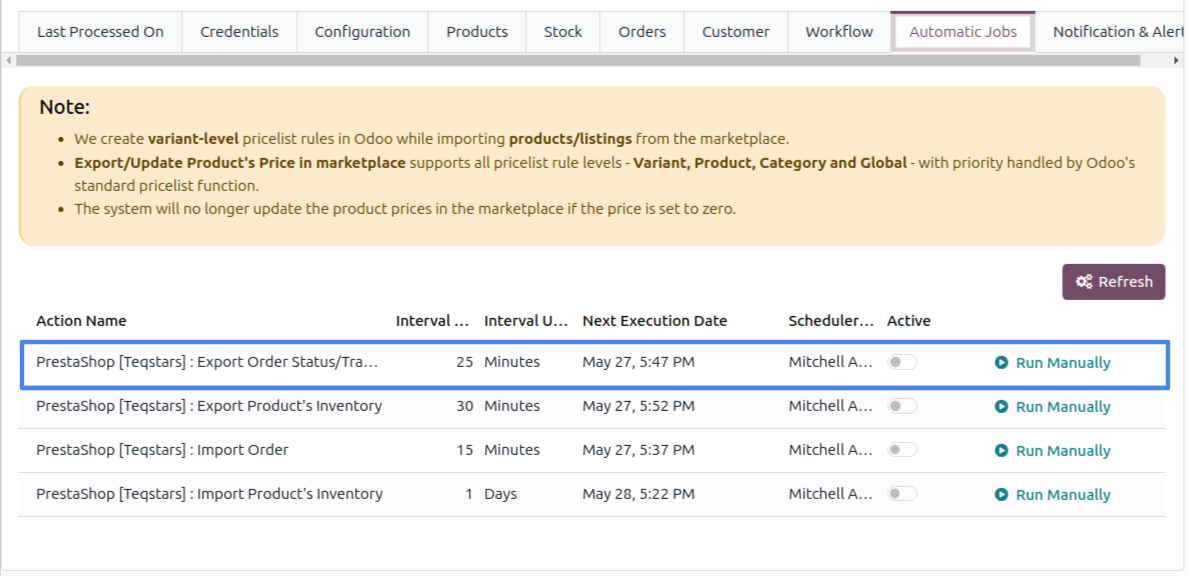
Task: Click truncated 'Export Order Status/Tra…' action name
Action: coord(207,362)
